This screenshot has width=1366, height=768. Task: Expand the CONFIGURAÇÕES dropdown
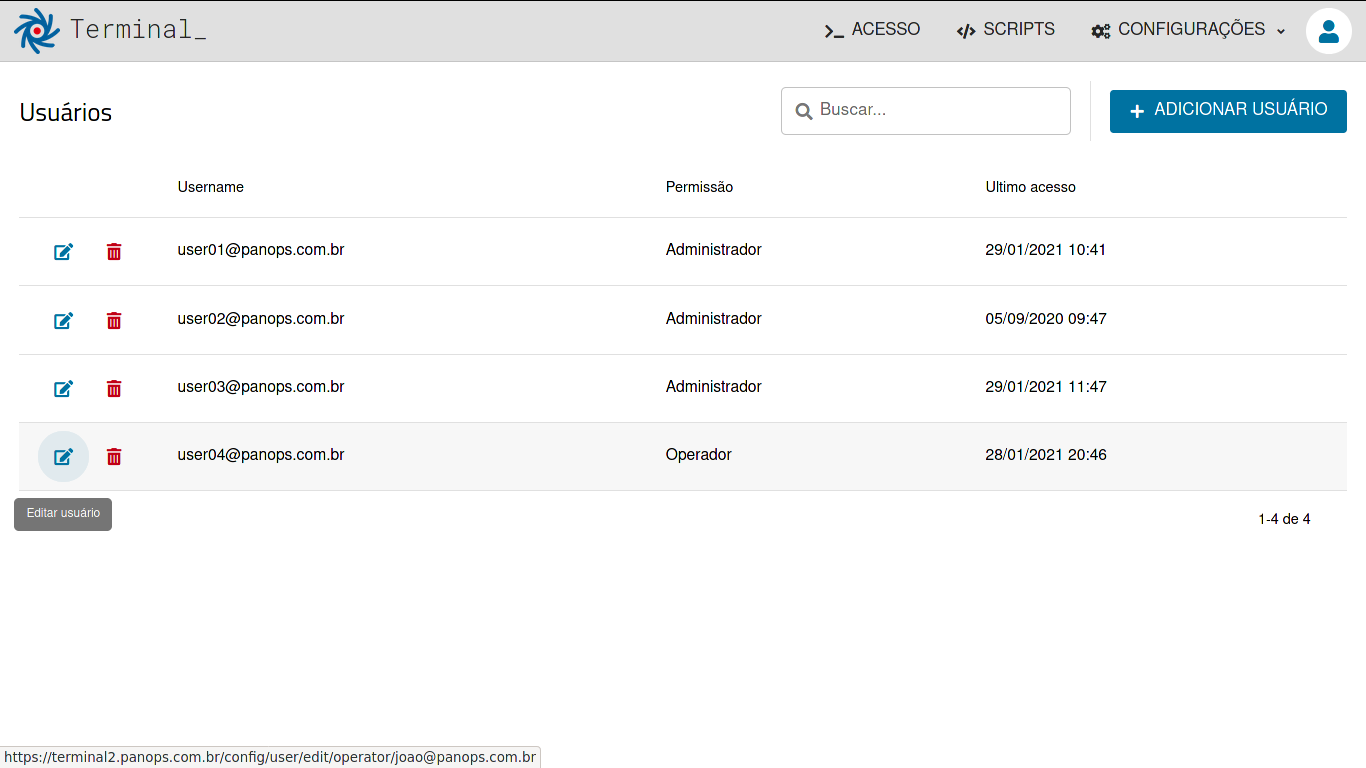1188,30
